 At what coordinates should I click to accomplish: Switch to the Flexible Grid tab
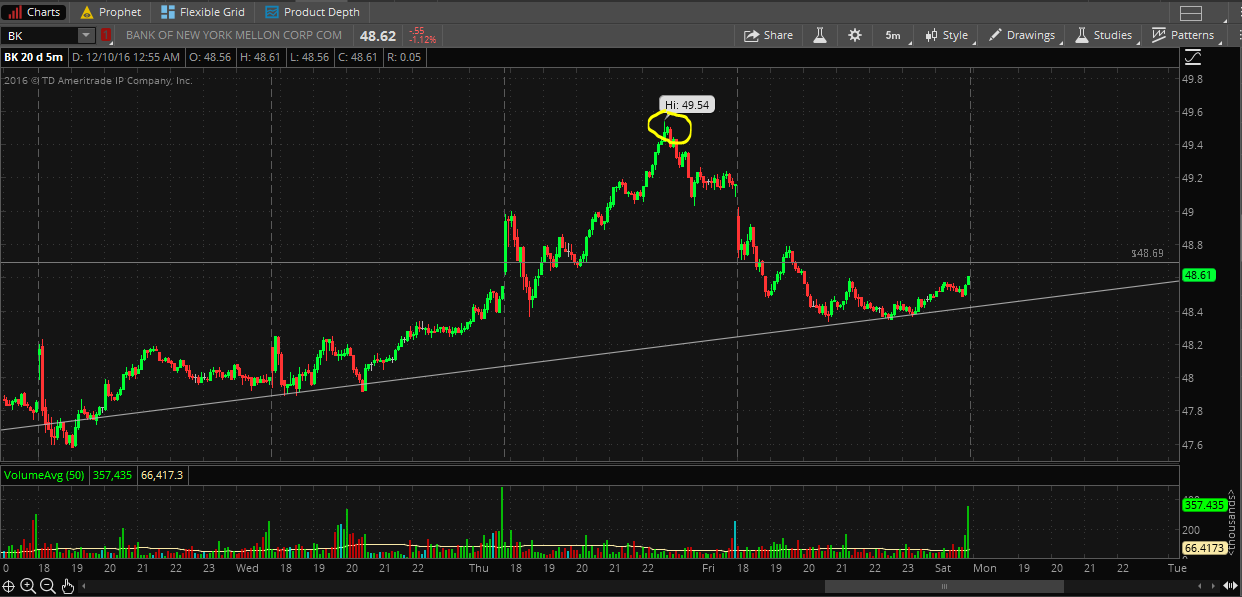pos(201,12)
